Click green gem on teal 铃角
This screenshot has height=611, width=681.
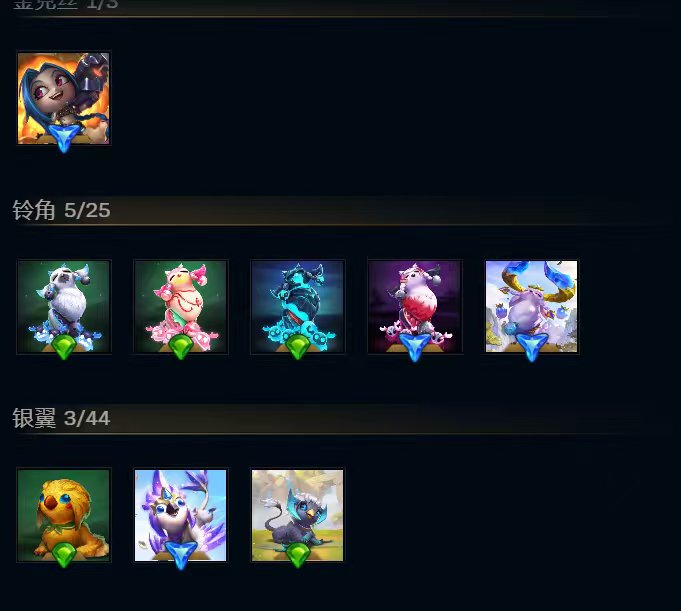pos(298,347)
